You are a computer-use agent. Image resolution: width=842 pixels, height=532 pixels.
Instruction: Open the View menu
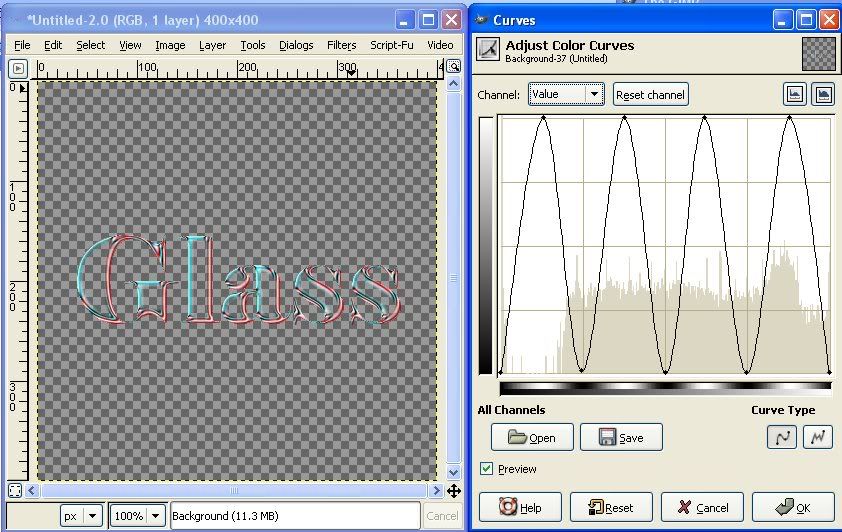click(130, 45)
